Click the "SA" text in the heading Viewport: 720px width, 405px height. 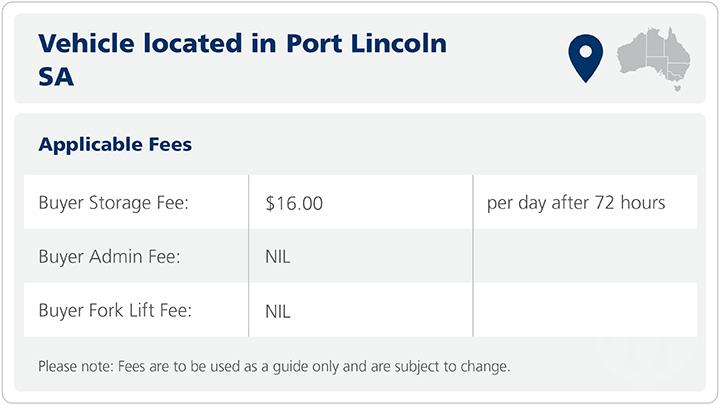[55, 76]
